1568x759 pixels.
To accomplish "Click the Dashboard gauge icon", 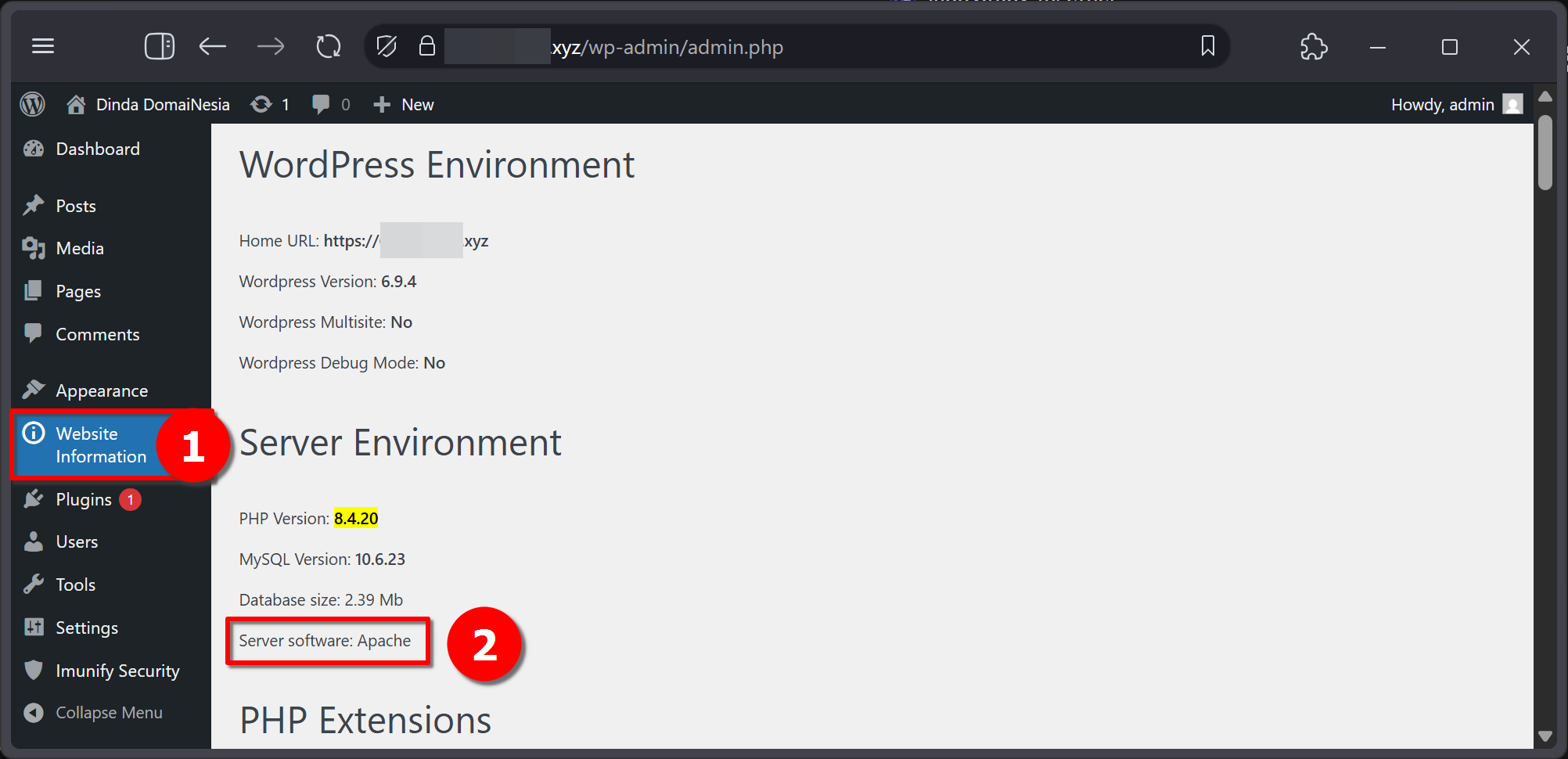I will coord(34,149).
